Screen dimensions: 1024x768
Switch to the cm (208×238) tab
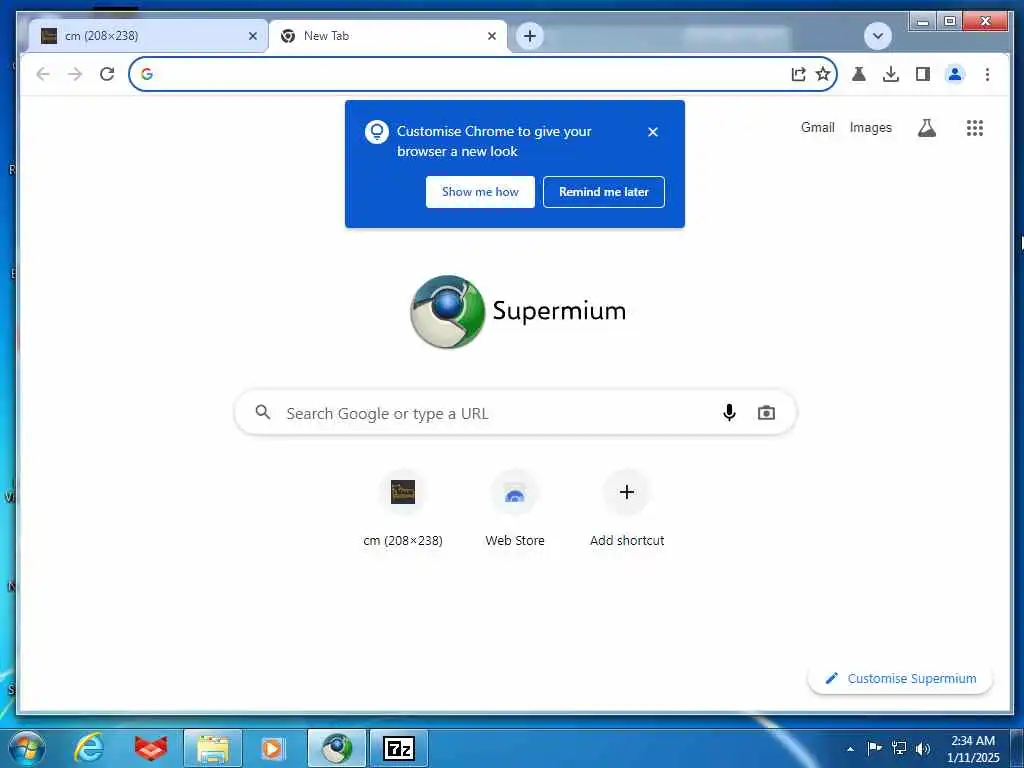tap(147, 36)
